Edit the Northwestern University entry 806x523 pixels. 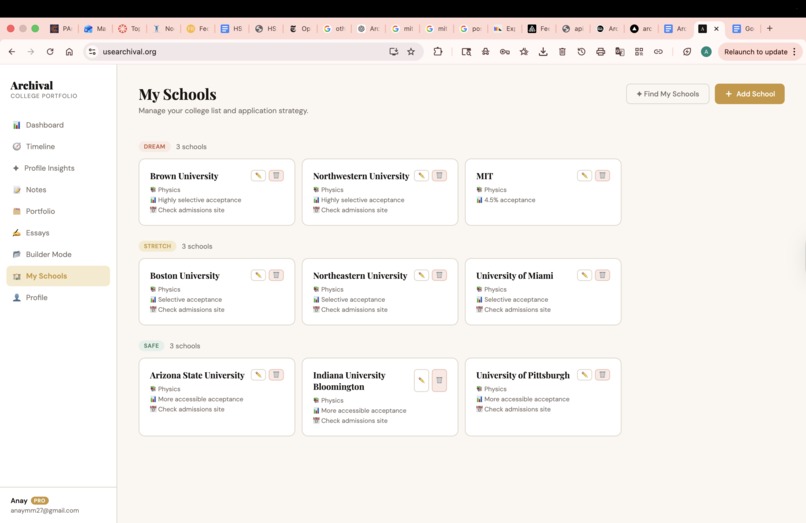tap(422, 176)
